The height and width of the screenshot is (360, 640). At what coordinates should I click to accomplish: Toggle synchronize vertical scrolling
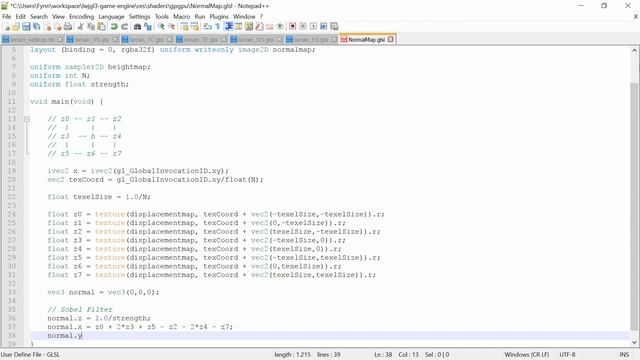[x=184, y=27]
